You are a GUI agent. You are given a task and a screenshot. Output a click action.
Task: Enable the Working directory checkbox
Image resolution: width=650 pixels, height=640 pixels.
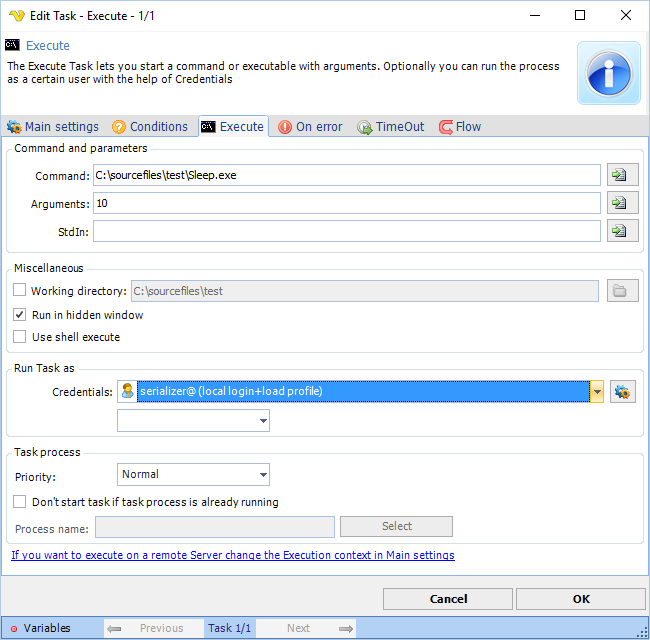pyautogui.click(x=20, y=291)
